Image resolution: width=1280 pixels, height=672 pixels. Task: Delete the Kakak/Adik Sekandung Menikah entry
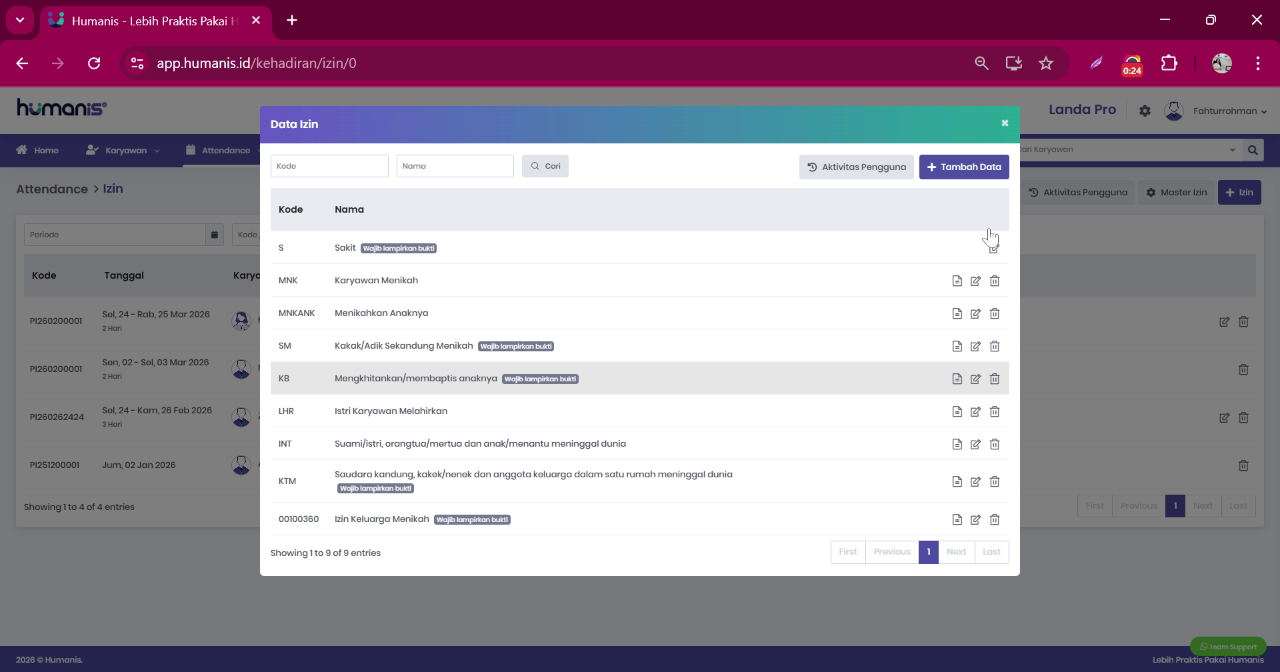(994, 346)
